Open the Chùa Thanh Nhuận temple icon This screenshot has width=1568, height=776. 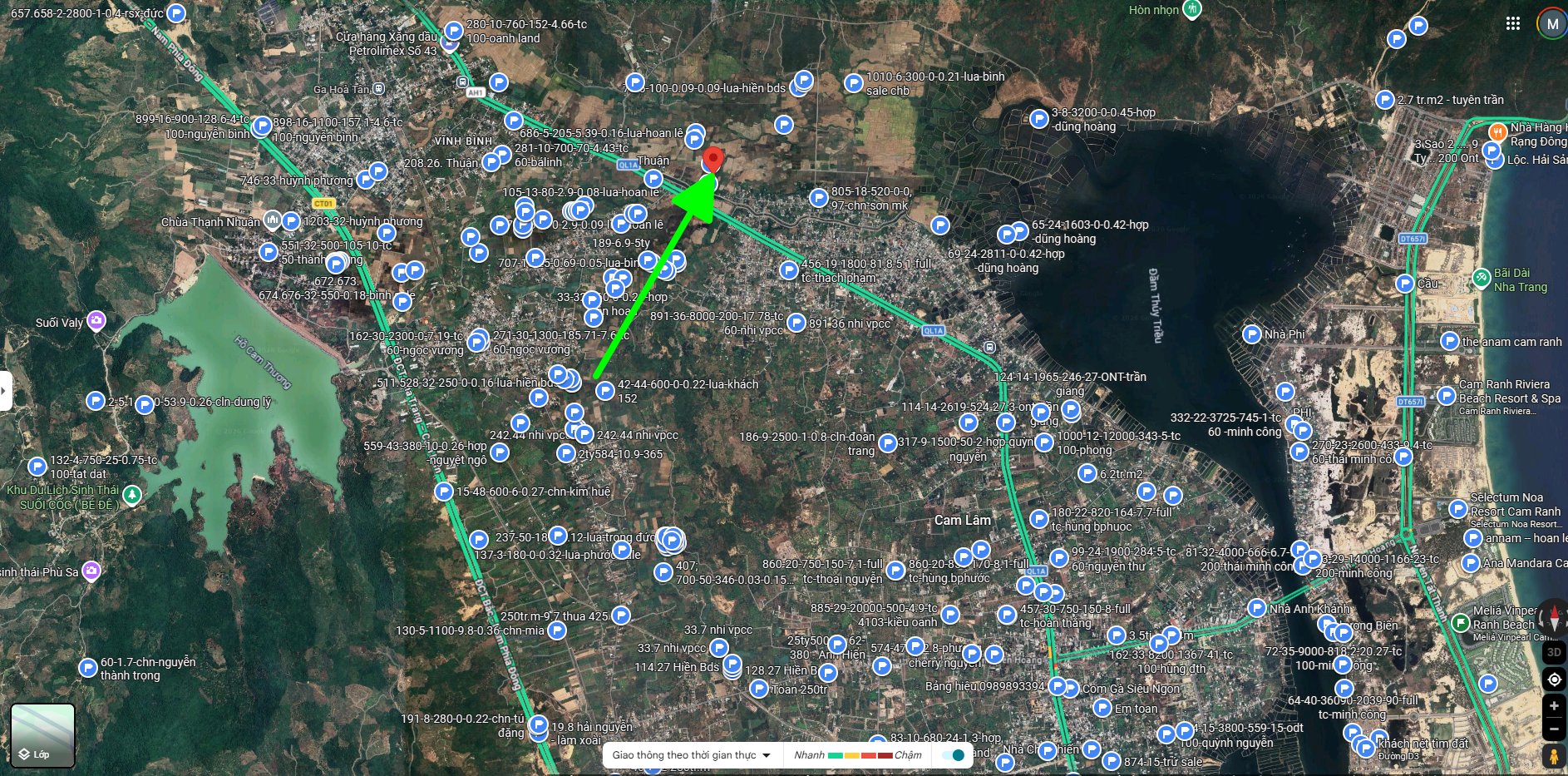click(x=272, y=220)
